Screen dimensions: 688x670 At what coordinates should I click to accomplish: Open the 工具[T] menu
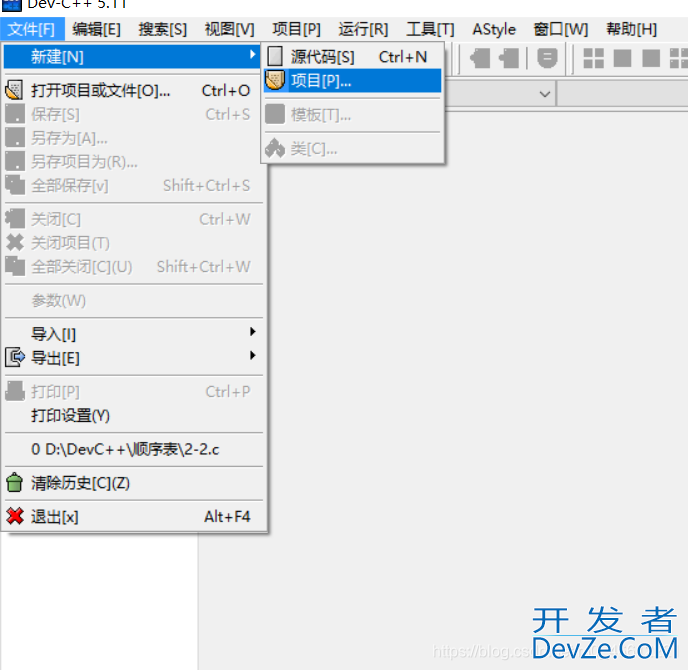coord(430,29)
